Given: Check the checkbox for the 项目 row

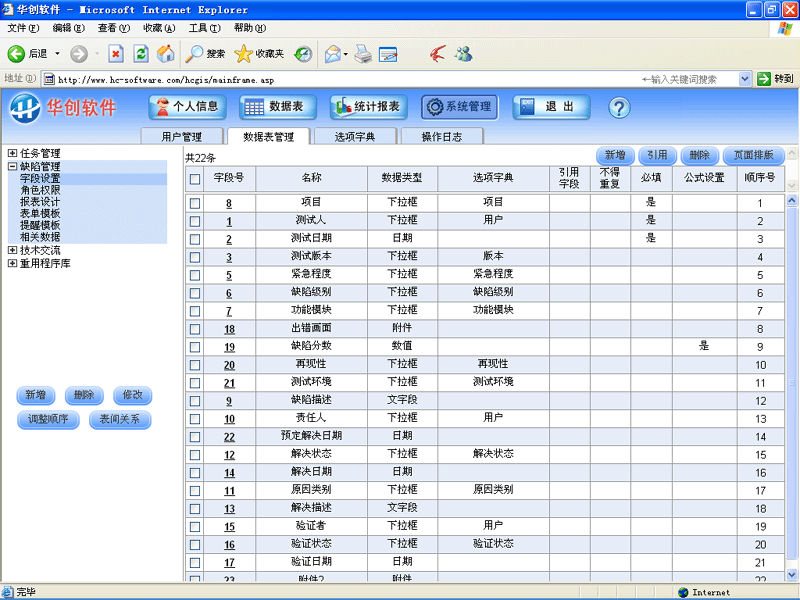Looking at the screenshot, I should [x=195, y=203].
